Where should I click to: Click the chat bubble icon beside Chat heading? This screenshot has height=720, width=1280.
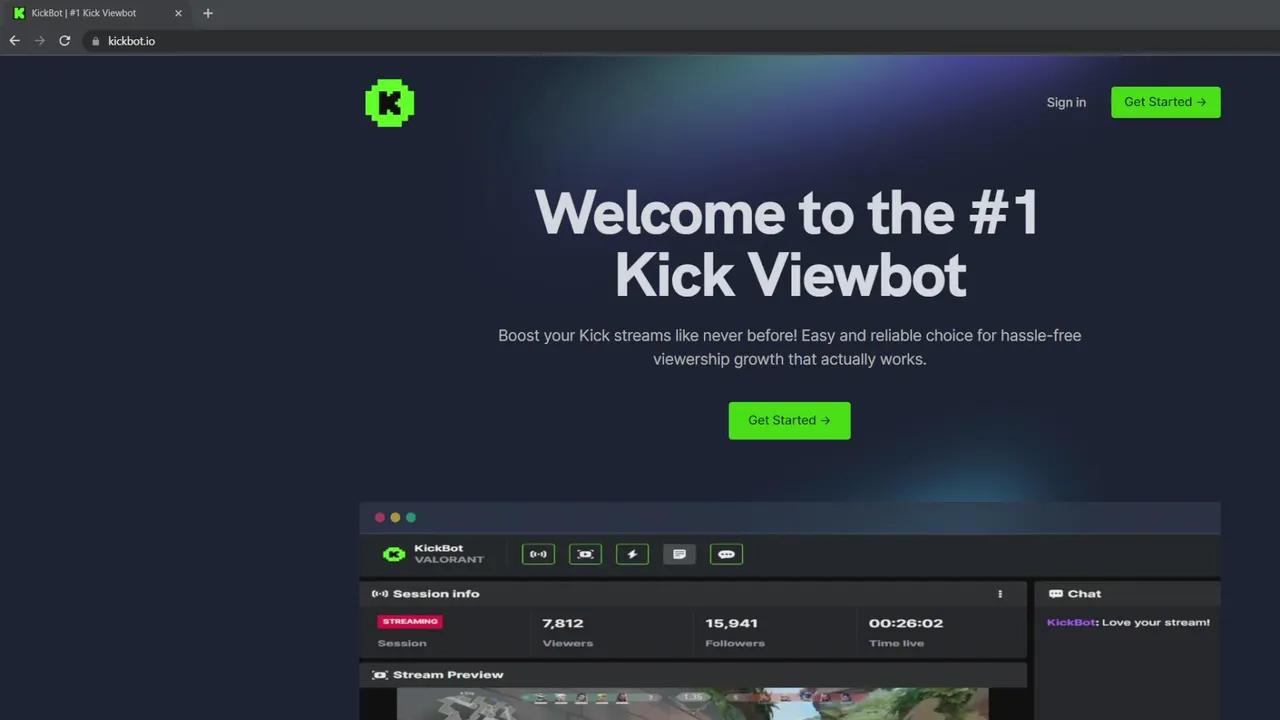(x=1055, y=594)
